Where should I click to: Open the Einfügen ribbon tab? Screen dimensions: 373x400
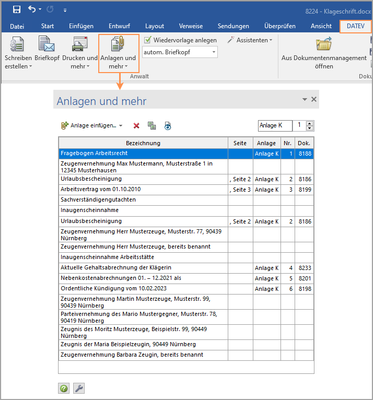click(81, 26)
